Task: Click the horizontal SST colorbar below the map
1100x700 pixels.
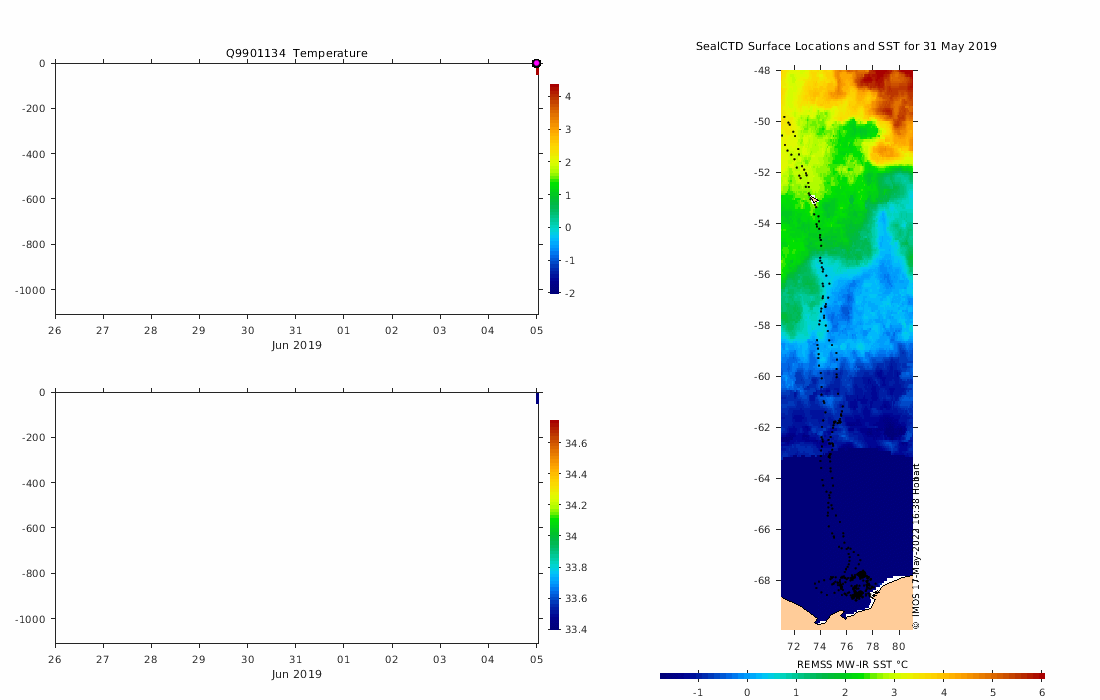Action: pos(852,677)
